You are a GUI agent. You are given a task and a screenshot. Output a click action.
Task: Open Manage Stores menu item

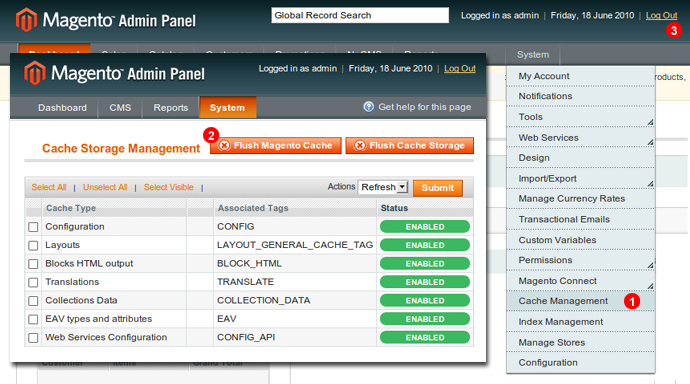(x=580, y=342)
